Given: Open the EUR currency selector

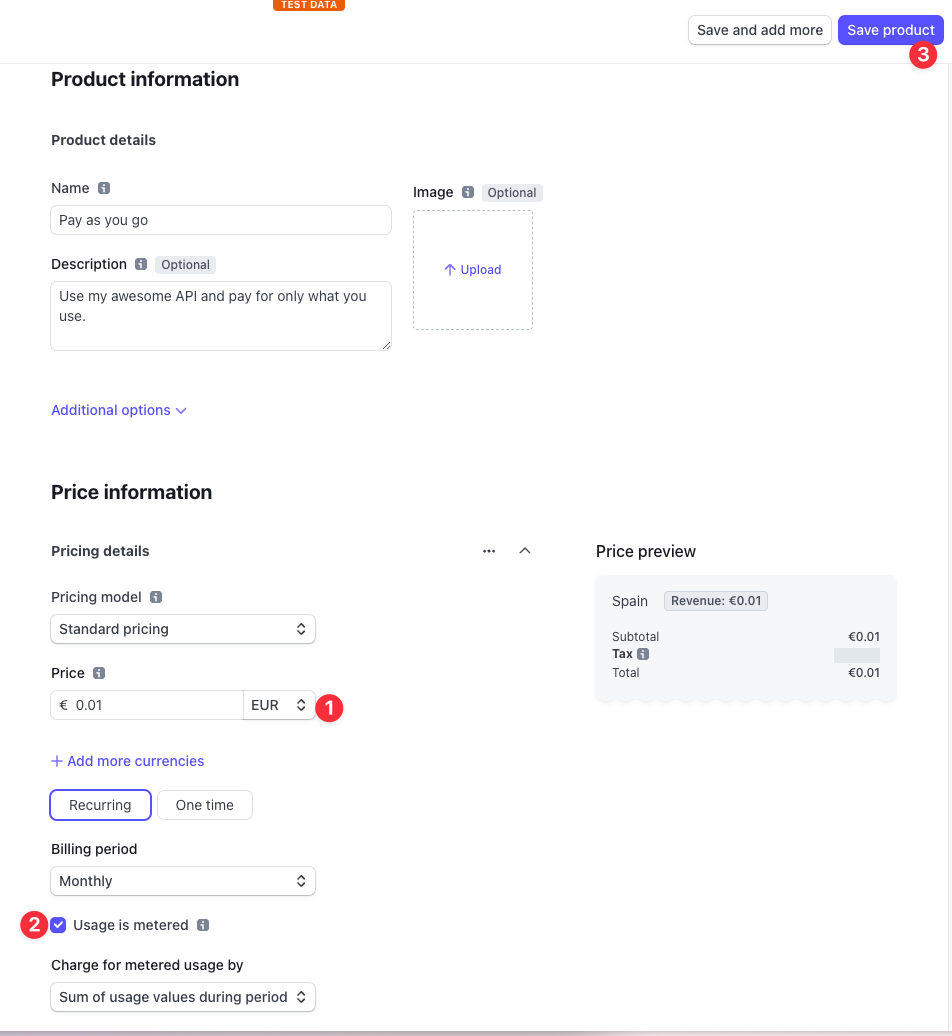Looking at the screenshot, I should 279,705.
